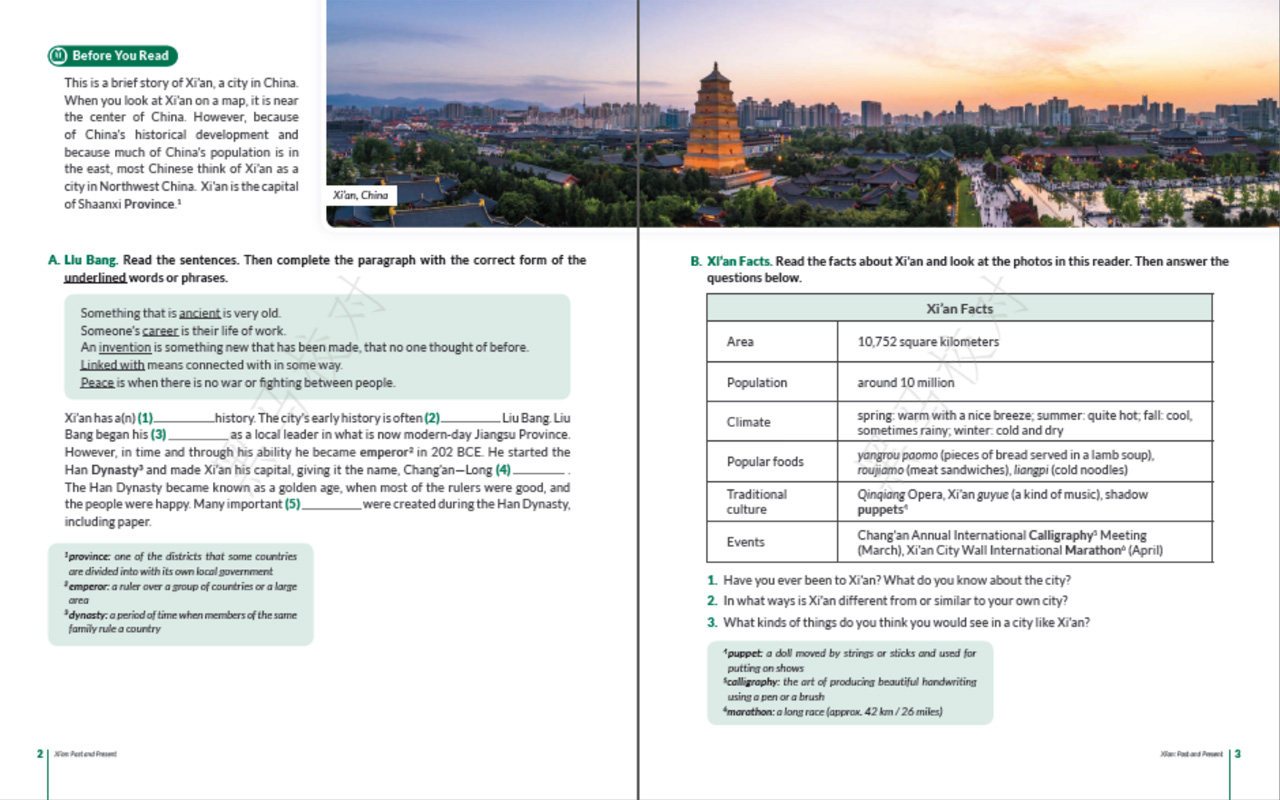Click the Events row in the table
This screenshot has height=800, width=1280.
[960, 542]
